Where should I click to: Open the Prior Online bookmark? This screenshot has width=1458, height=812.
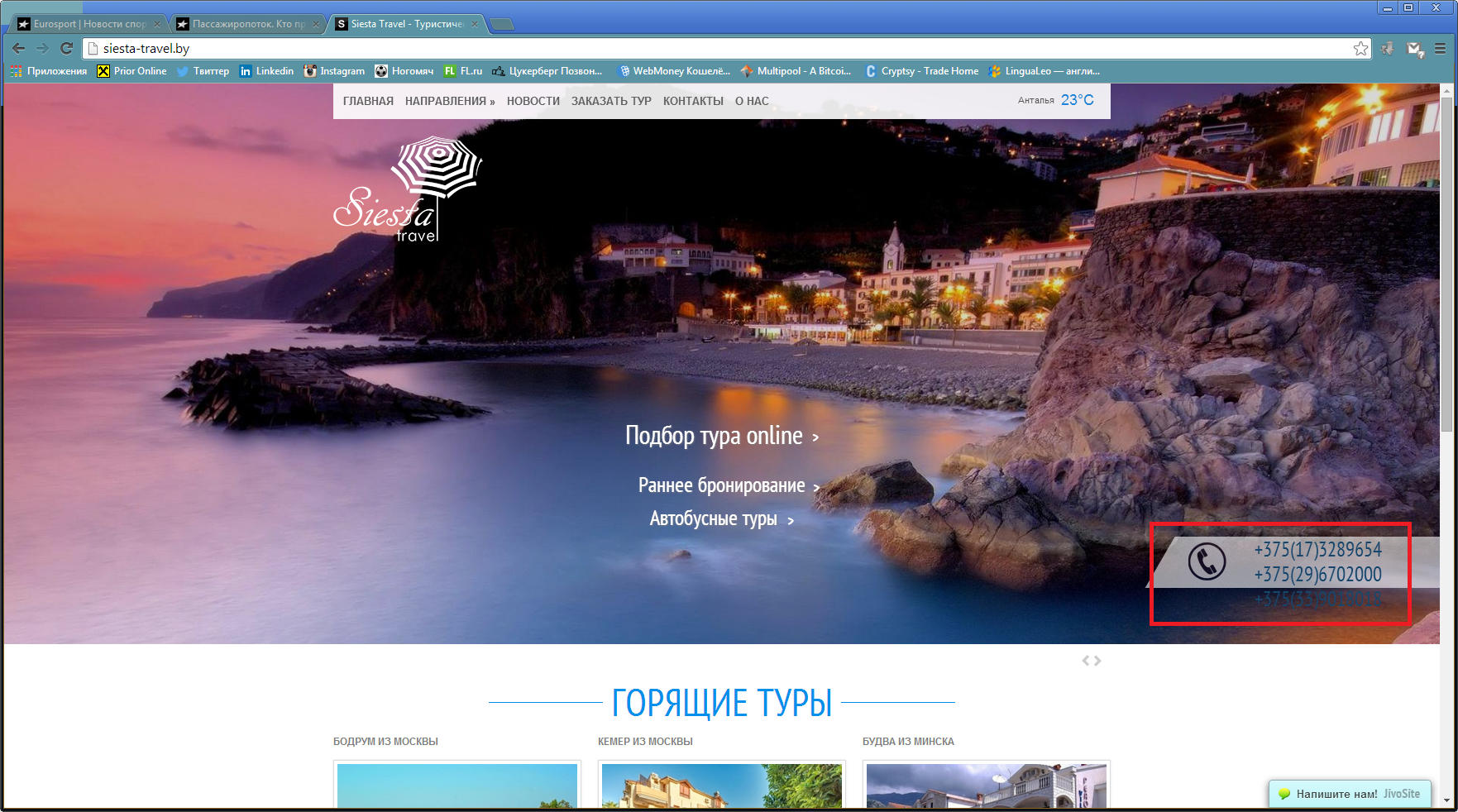132,71
